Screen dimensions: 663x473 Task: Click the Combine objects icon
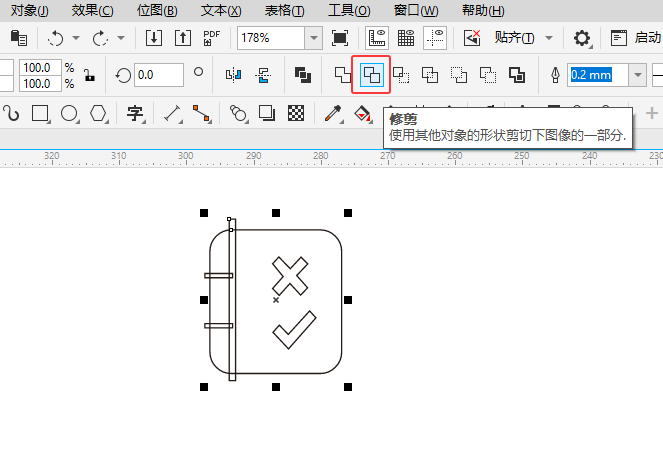click(x=303, y=75)
